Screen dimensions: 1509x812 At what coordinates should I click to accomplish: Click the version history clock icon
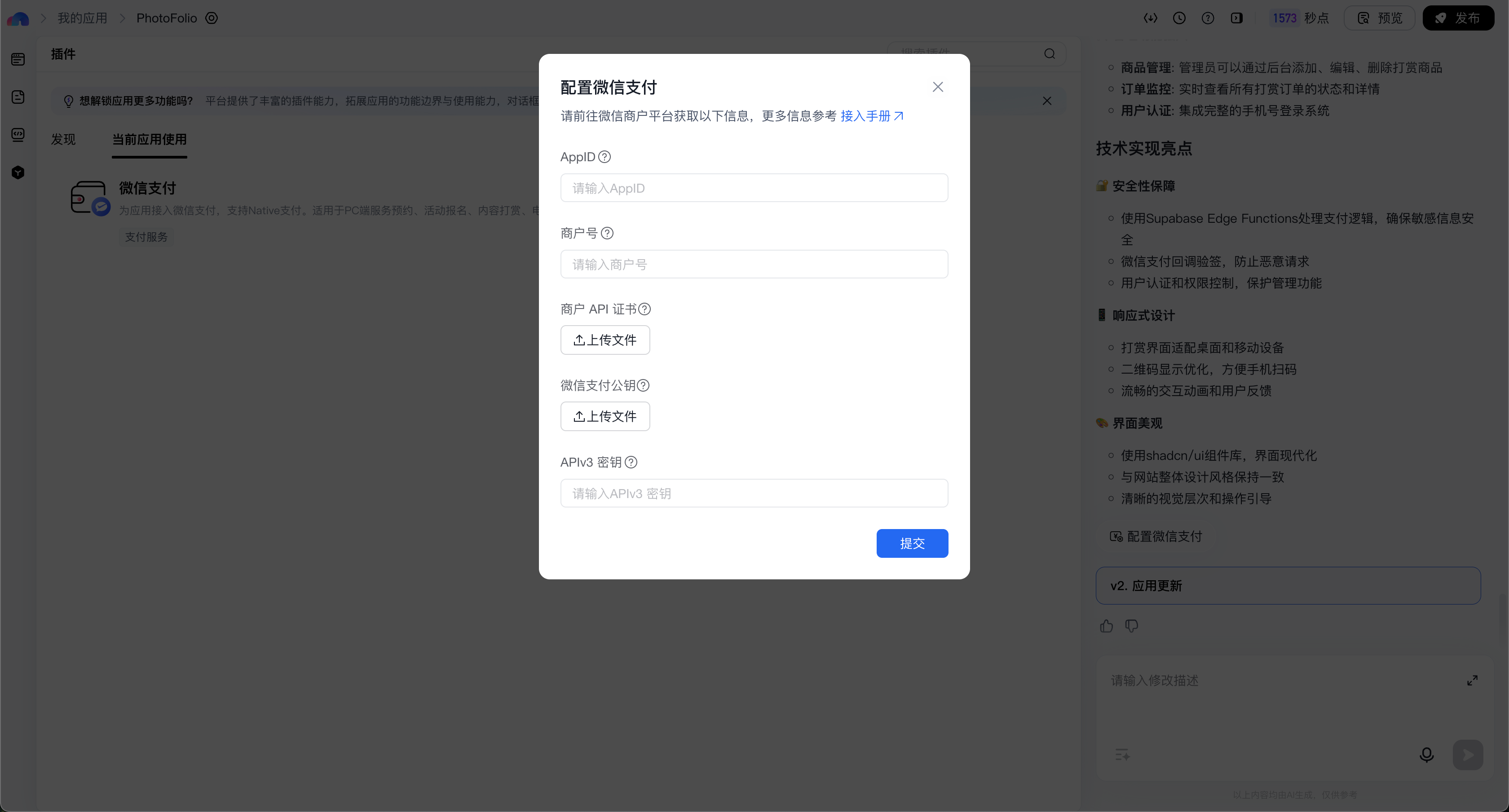pyautogui.click(x=1179, y=18)
